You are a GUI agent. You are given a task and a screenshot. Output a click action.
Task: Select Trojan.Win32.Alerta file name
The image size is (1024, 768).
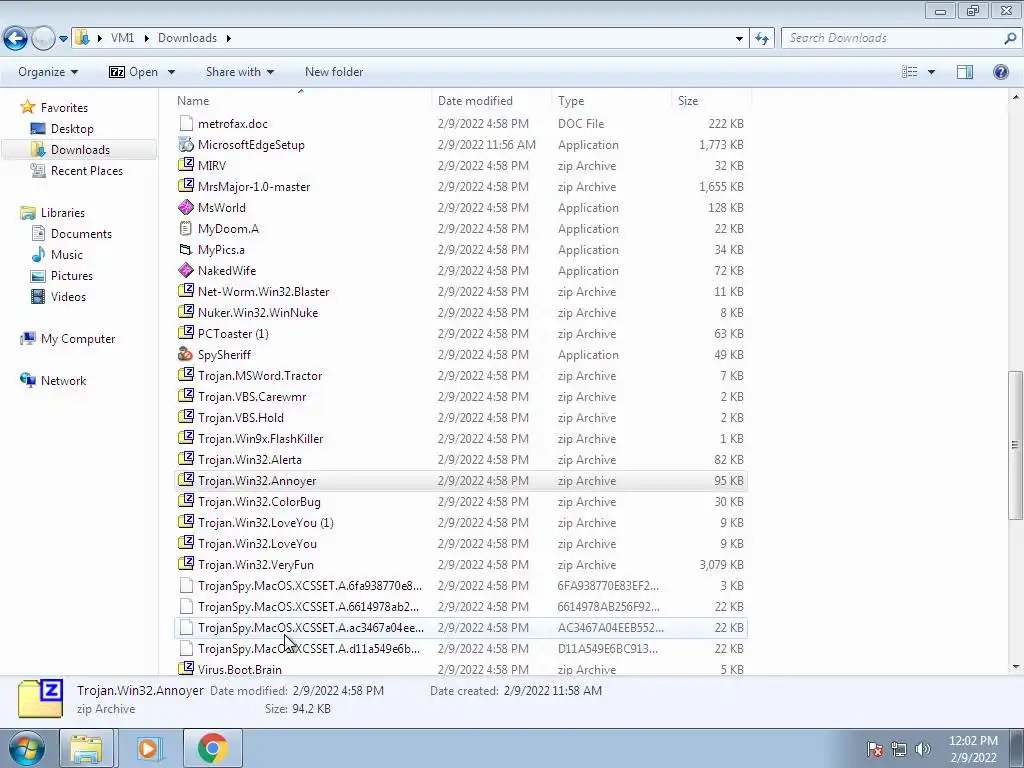pos(250,459)
